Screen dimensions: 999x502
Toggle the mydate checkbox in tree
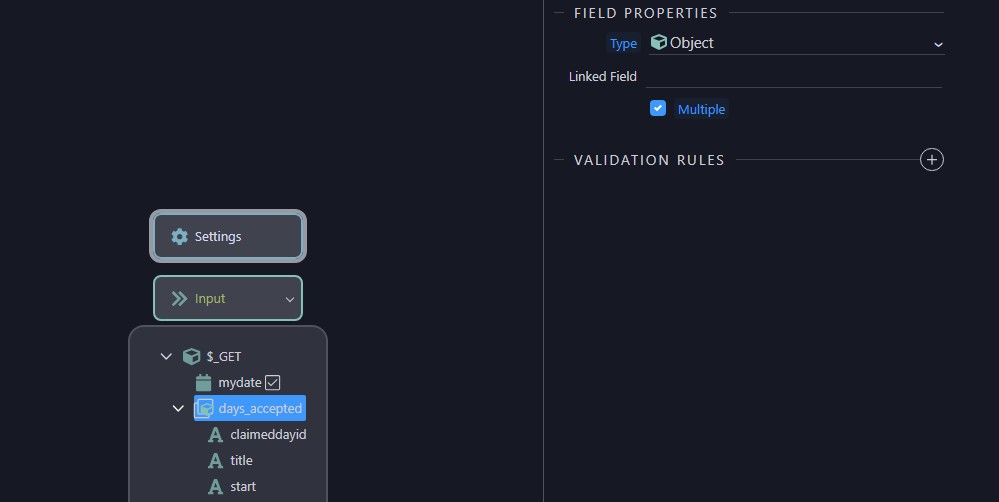pos(273,382)
